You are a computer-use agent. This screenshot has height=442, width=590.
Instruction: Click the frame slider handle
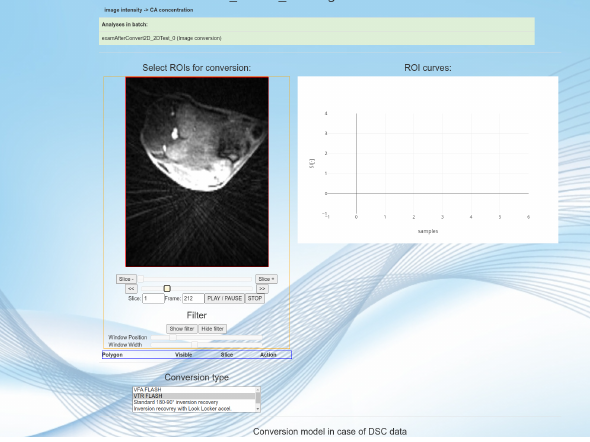pyautogui.click(x=167, y=289)
